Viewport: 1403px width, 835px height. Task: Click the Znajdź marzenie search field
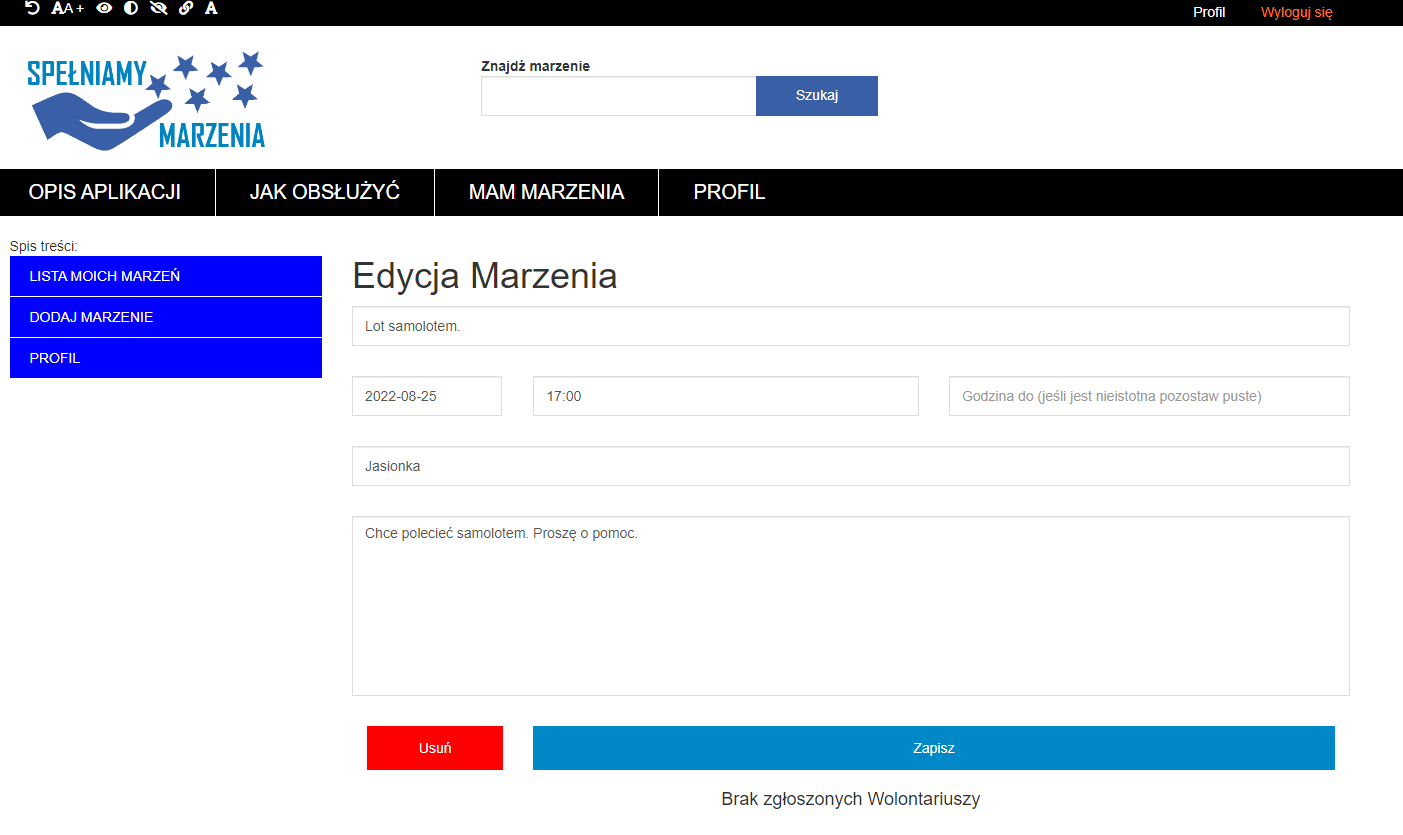pyautogui.click(x=618, y=96)
